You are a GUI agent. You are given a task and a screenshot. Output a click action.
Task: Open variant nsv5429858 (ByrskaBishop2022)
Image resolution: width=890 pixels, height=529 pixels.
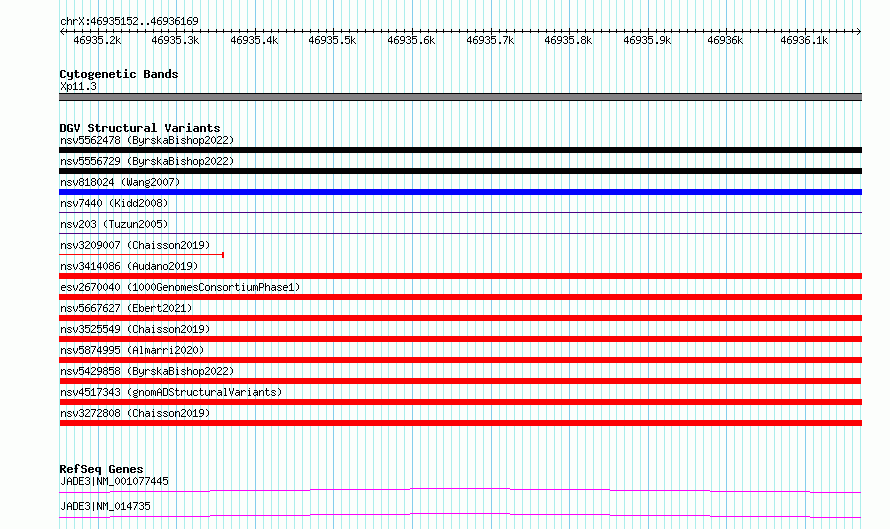click(147, 371)
